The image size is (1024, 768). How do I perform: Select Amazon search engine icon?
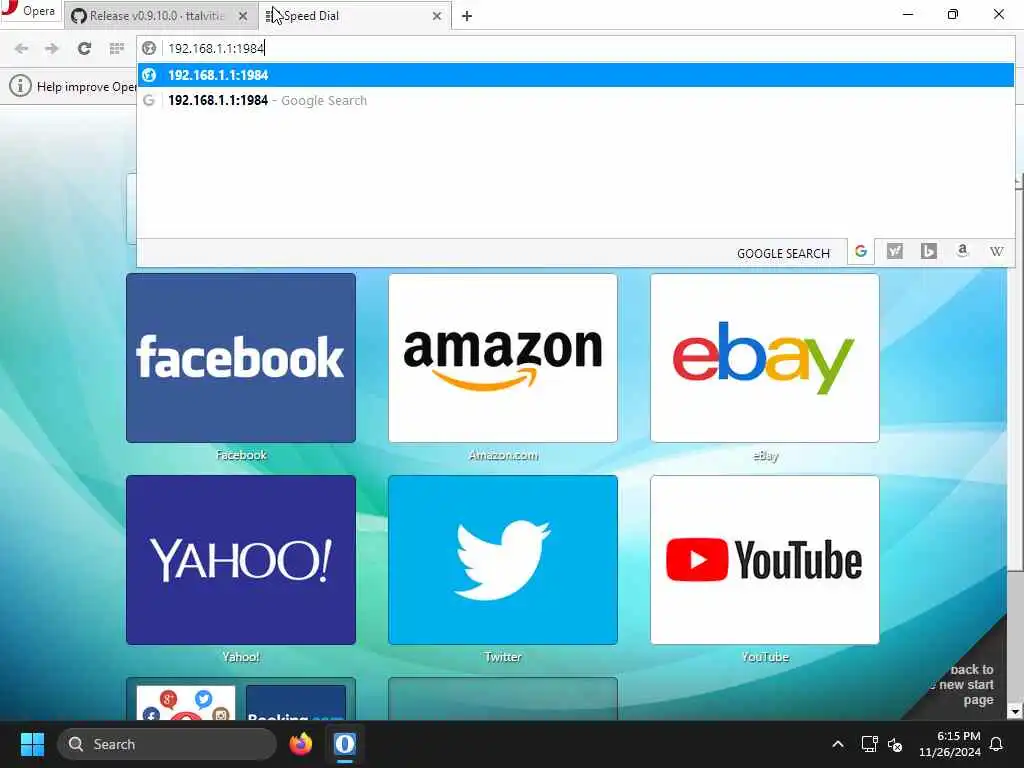[x=963, y=251]
